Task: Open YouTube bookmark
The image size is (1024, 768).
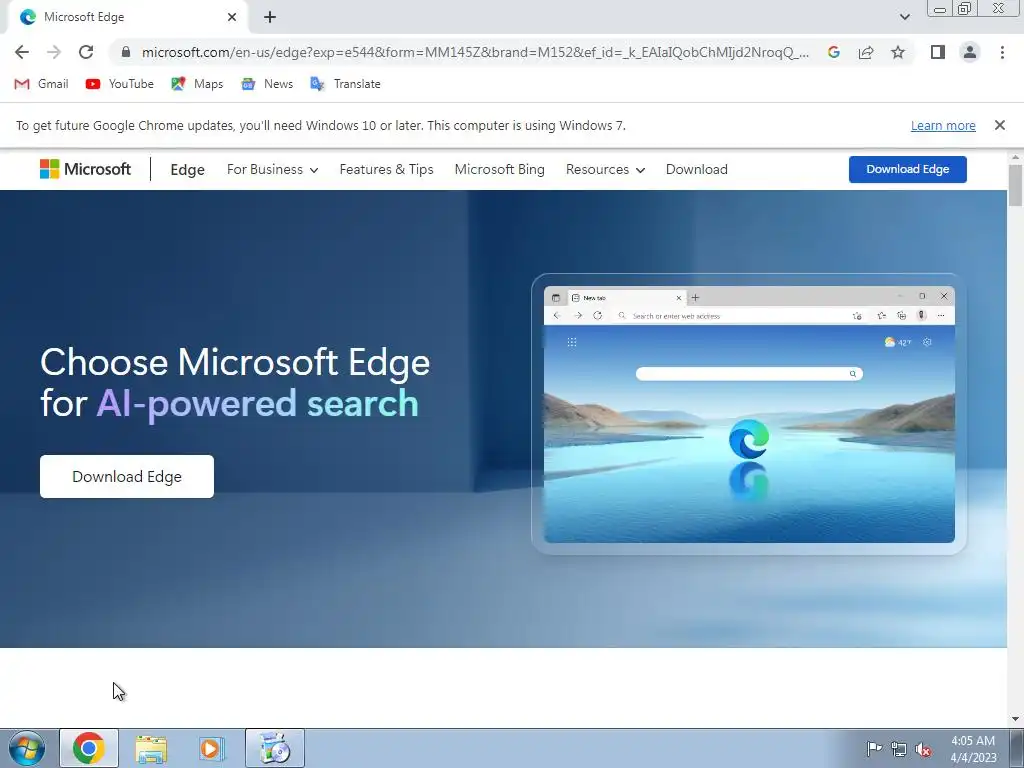Action: pyautogui.click(x=120, y=84)
